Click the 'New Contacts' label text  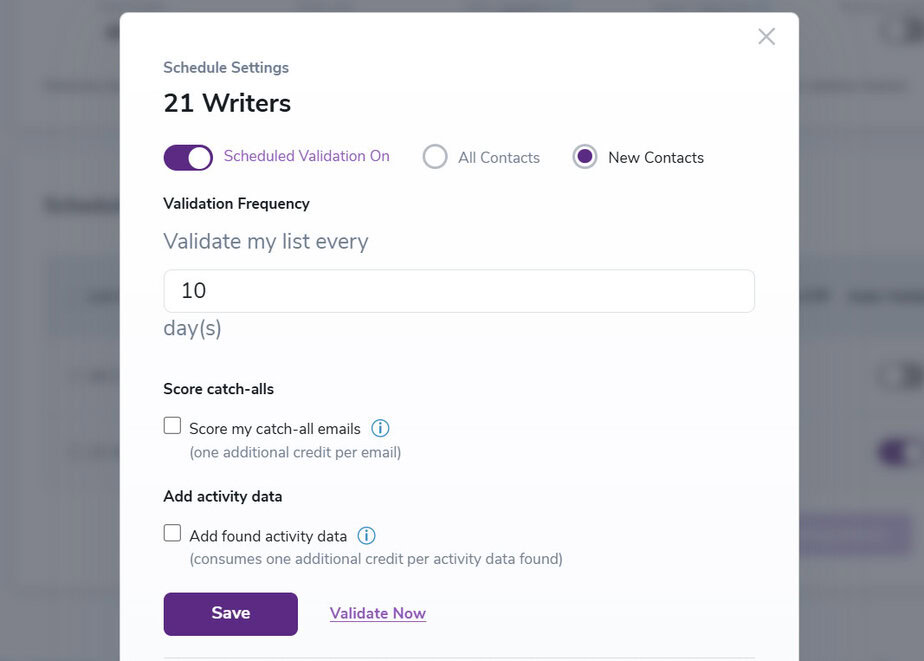coord(656,158)
